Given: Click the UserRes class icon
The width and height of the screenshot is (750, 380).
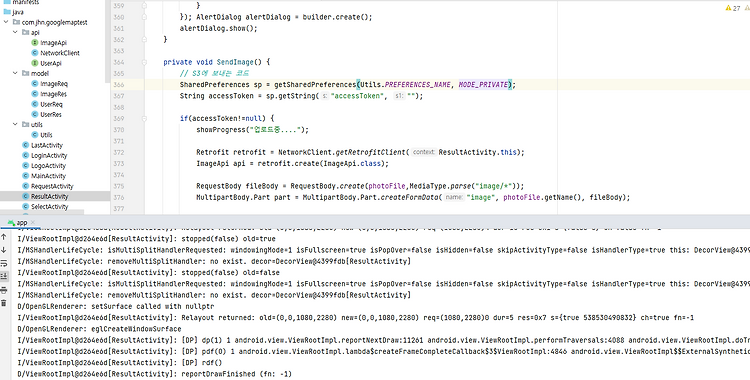Looking at the screenshot, I should pos(34,114).
